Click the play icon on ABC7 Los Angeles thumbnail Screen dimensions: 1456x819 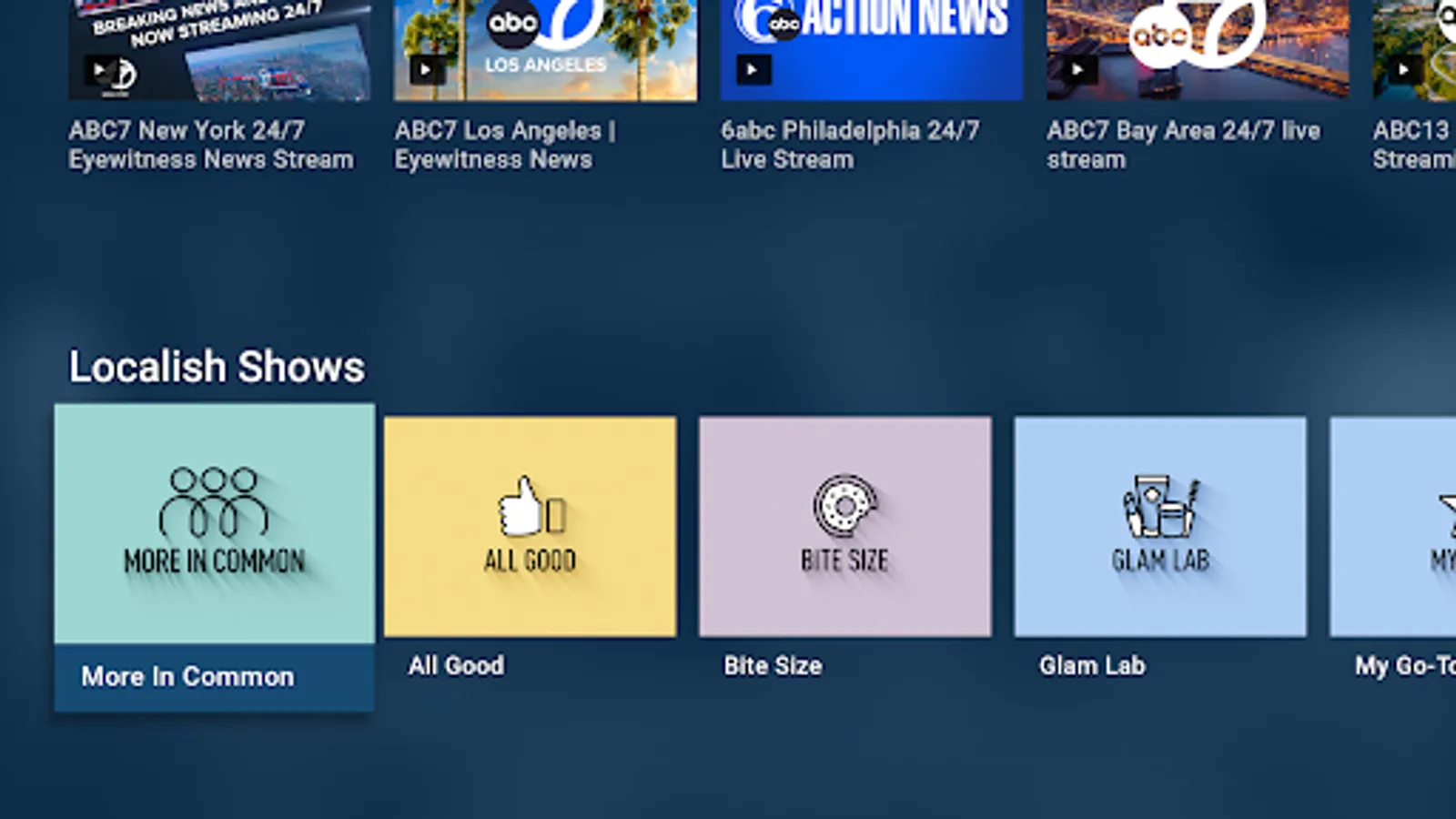(425, 70)
